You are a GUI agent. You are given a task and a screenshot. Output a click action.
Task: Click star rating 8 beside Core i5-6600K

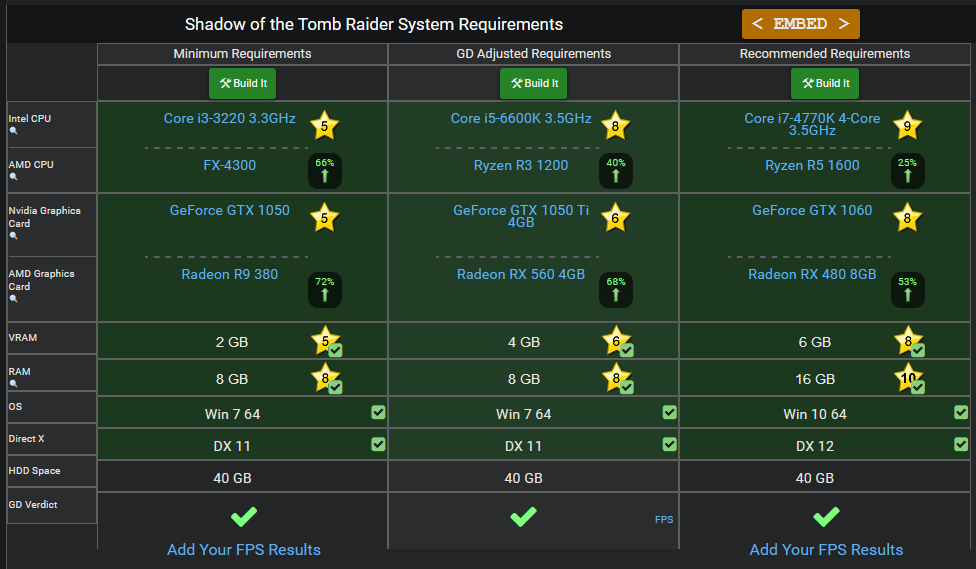(x=616, y=126)
